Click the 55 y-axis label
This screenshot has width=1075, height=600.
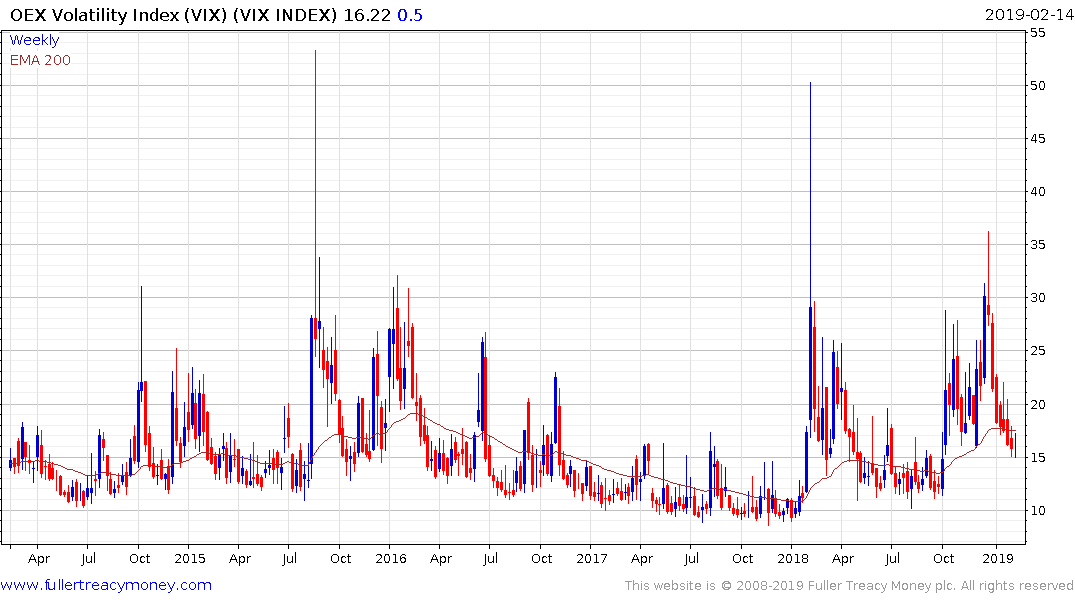[1037, 32]
